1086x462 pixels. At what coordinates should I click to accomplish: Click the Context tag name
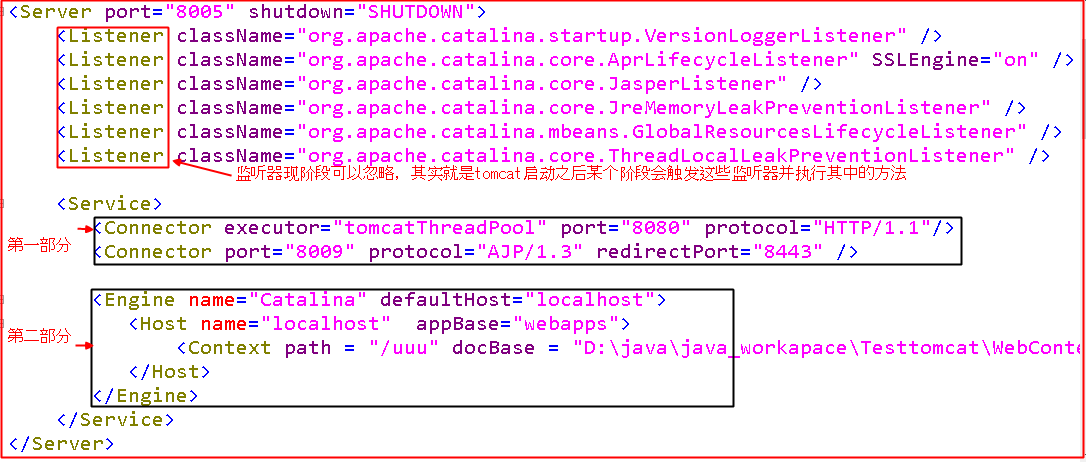[229, 348]
